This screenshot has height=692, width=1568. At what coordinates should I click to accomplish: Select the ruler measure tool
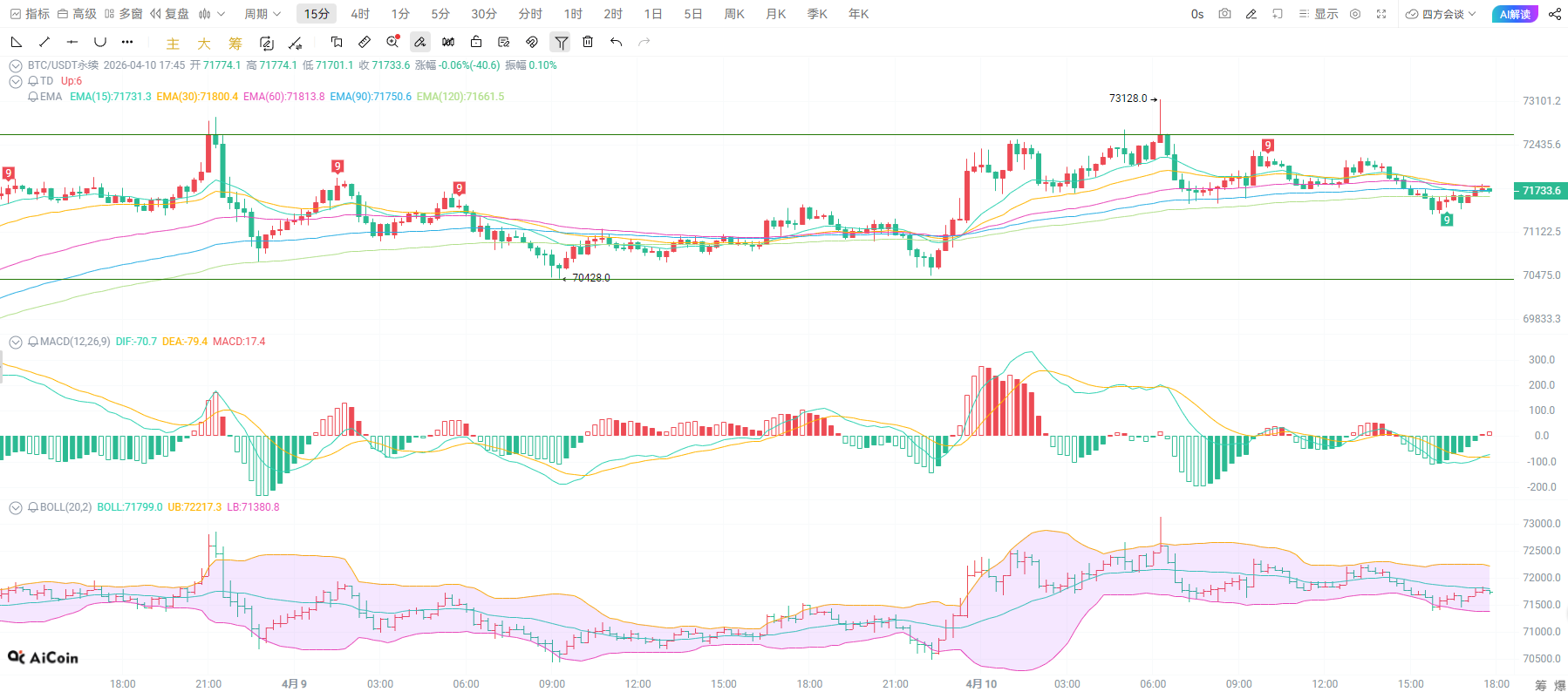pyautogui.click(x=365, y=42)
